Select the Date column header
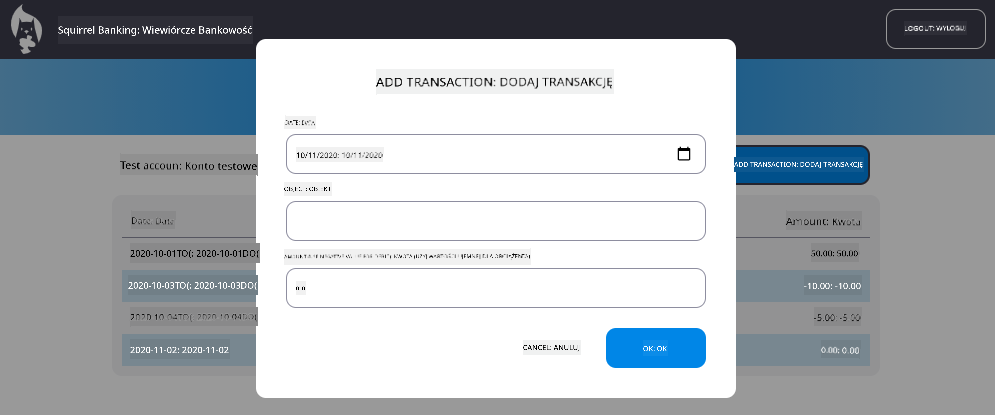 tap(152, 221)
